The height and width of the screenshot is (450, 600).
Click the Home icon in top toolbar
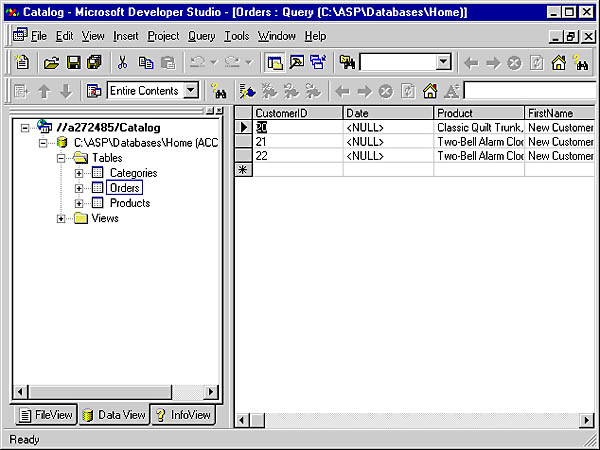tap(558, 62)
